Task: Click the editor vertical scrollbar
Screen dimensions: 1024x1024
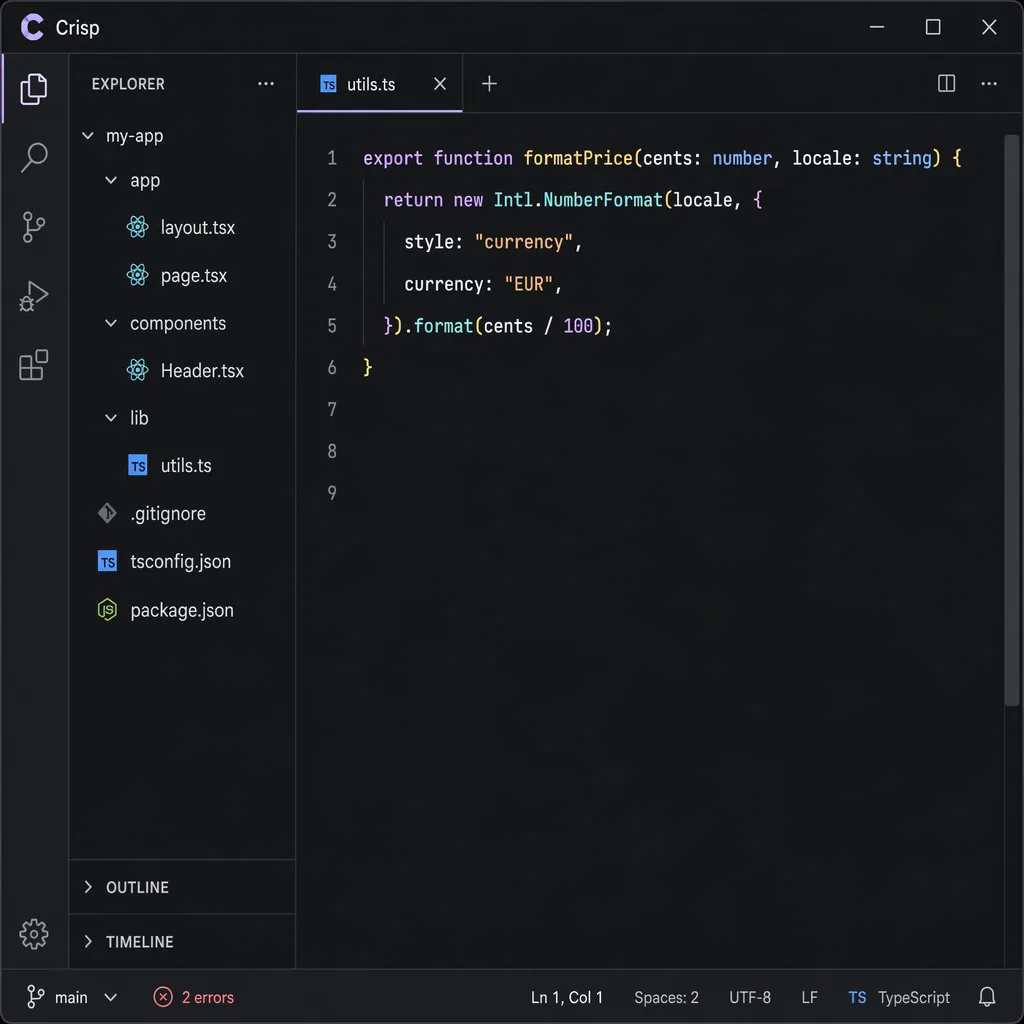Action: [1012, 419]
